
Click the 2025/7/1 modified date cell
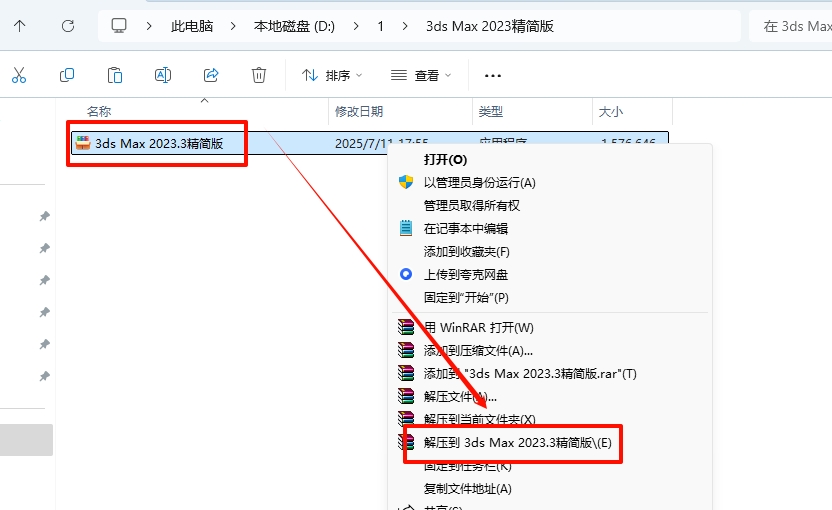[382, 143]
